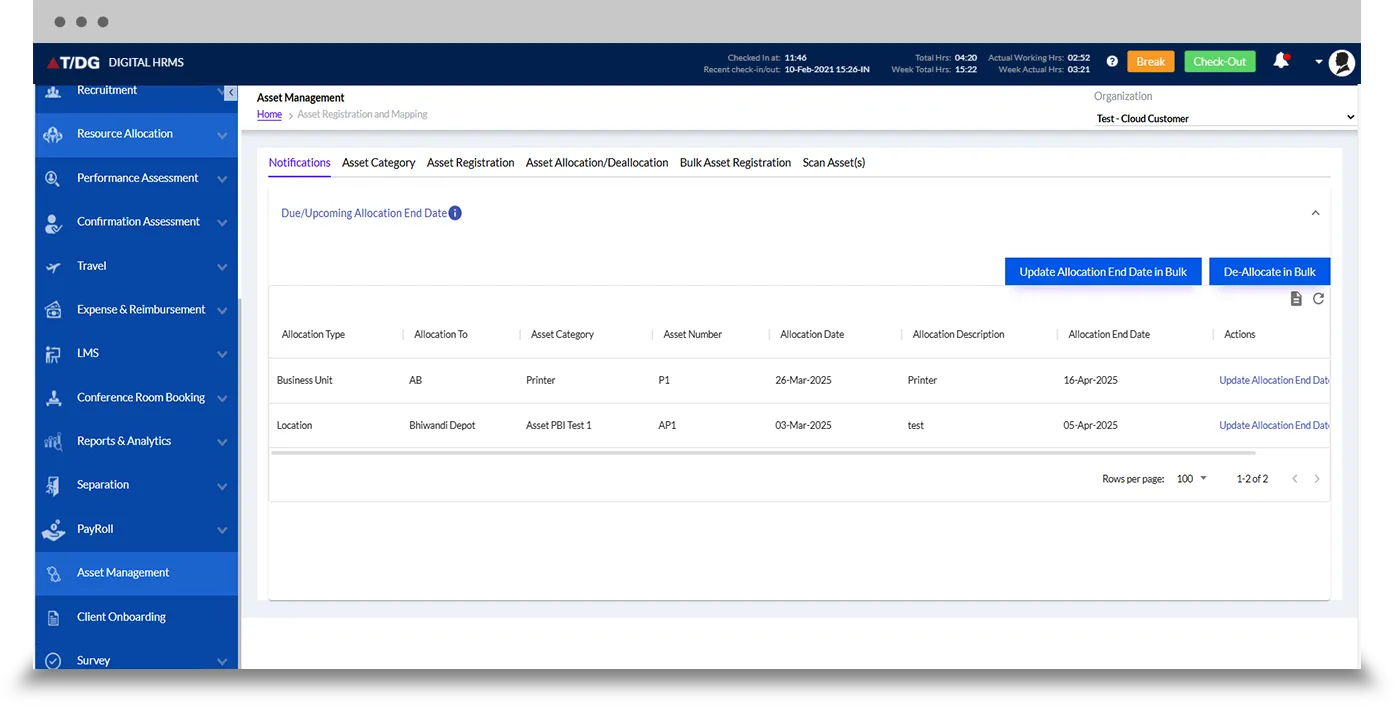Refresh the allocation table
Viewport: 1395px width, 706px height.
[1318, 299]
